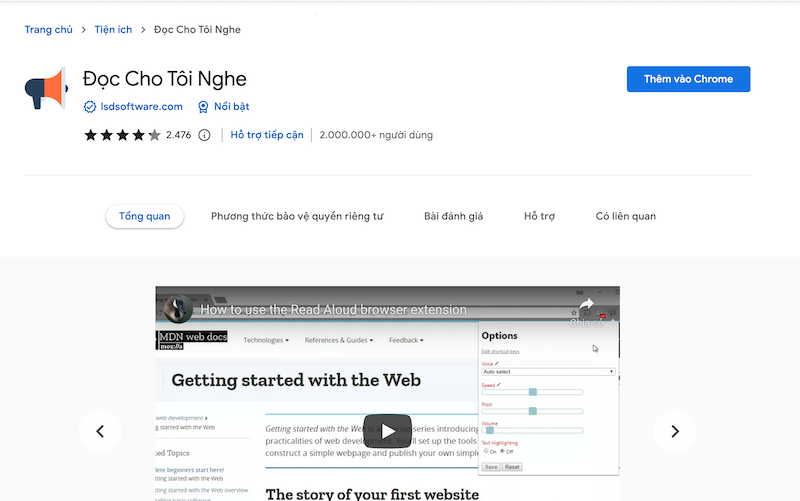Click the YouTube channel avatar in video
This screenshot has width=800, height=501.
(179, 309)
